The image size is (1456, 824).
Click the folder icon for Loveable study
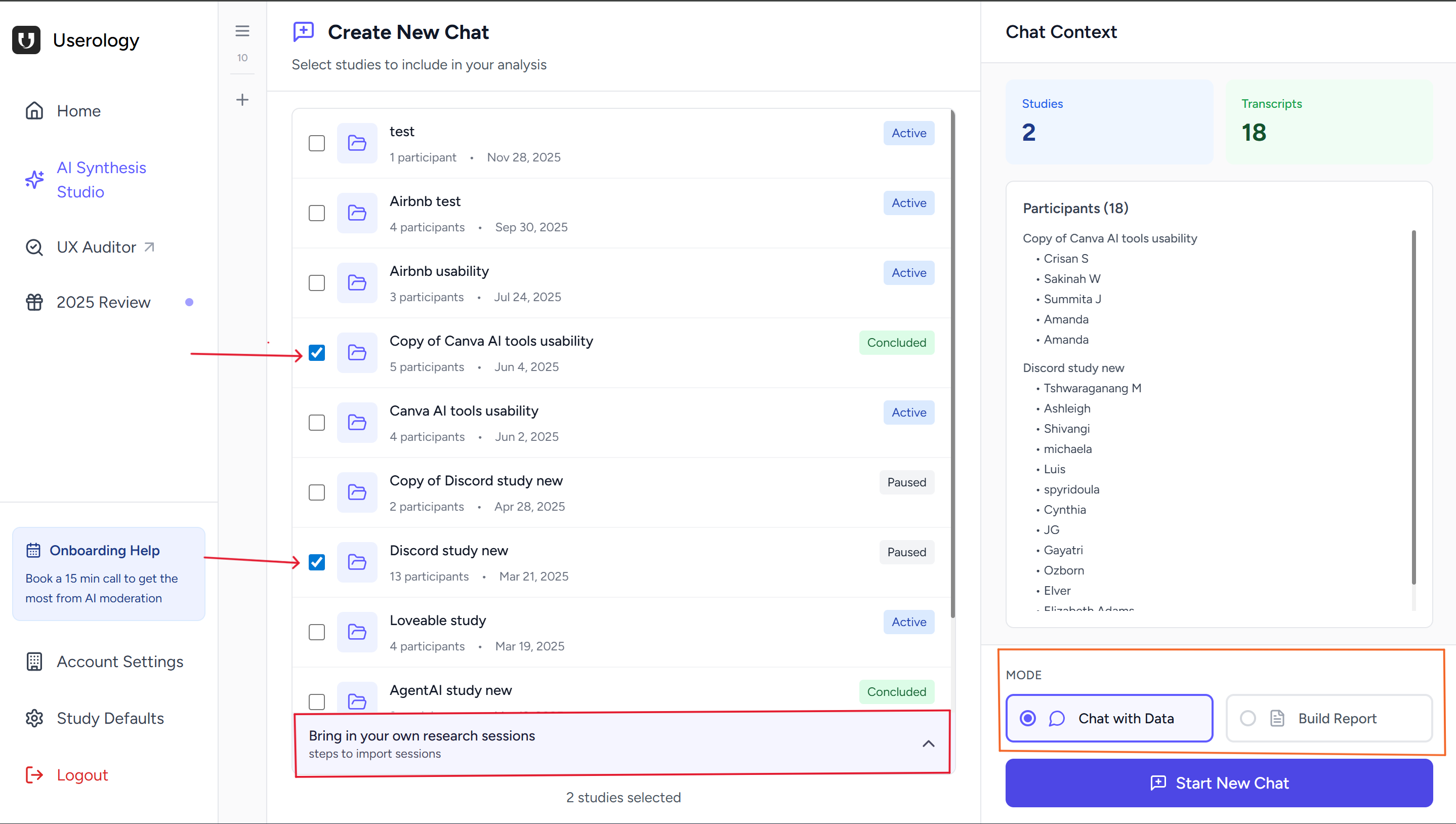tap(357, 632)
